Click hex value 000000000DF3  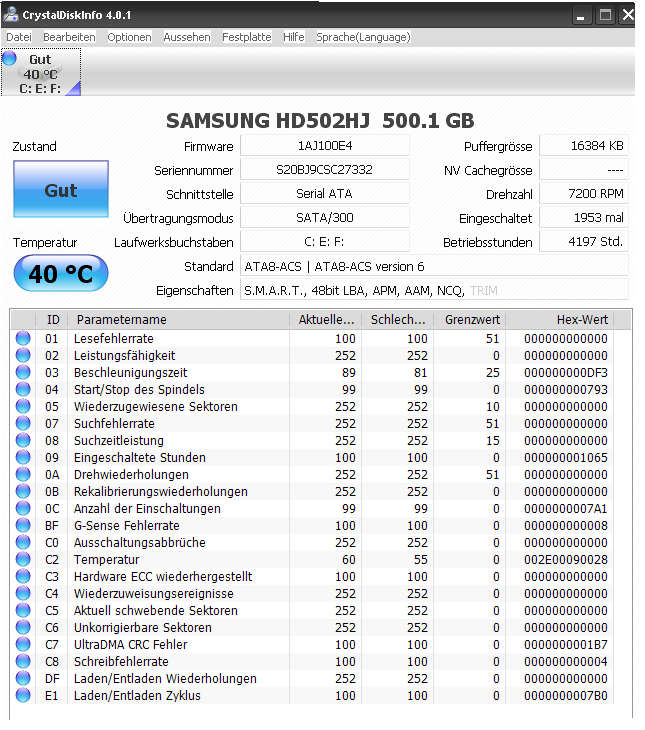pos(565,372)
